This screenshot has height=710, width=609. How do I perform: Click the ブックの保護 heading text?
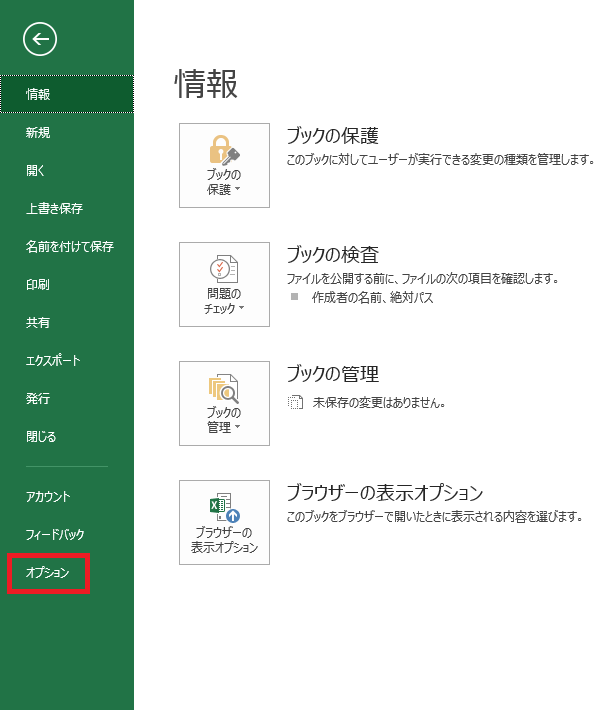pos(333,135)
